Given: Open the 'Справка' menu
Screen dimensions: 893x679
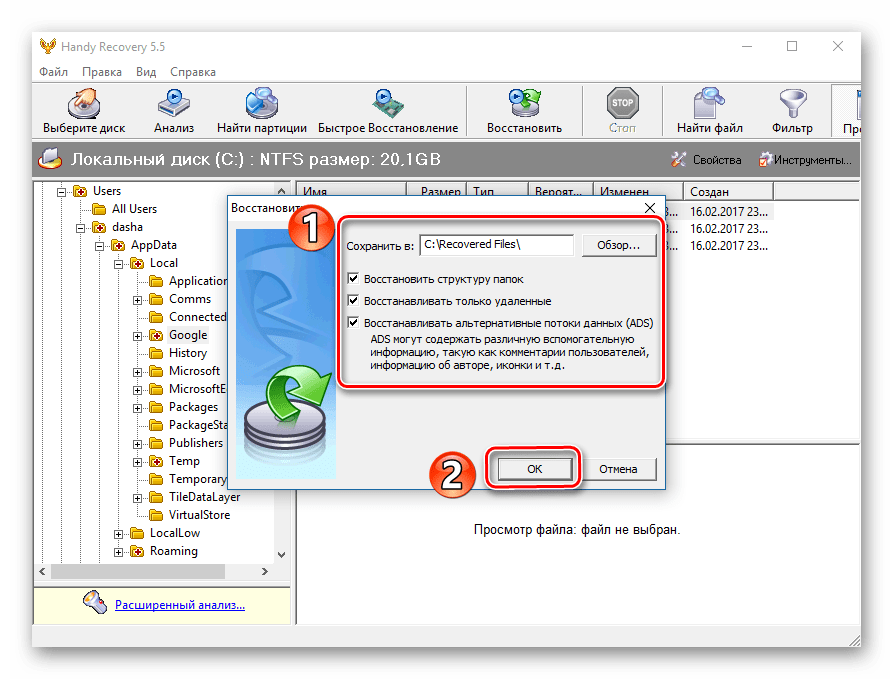Looking at the screenshot, I should [192, 72].
